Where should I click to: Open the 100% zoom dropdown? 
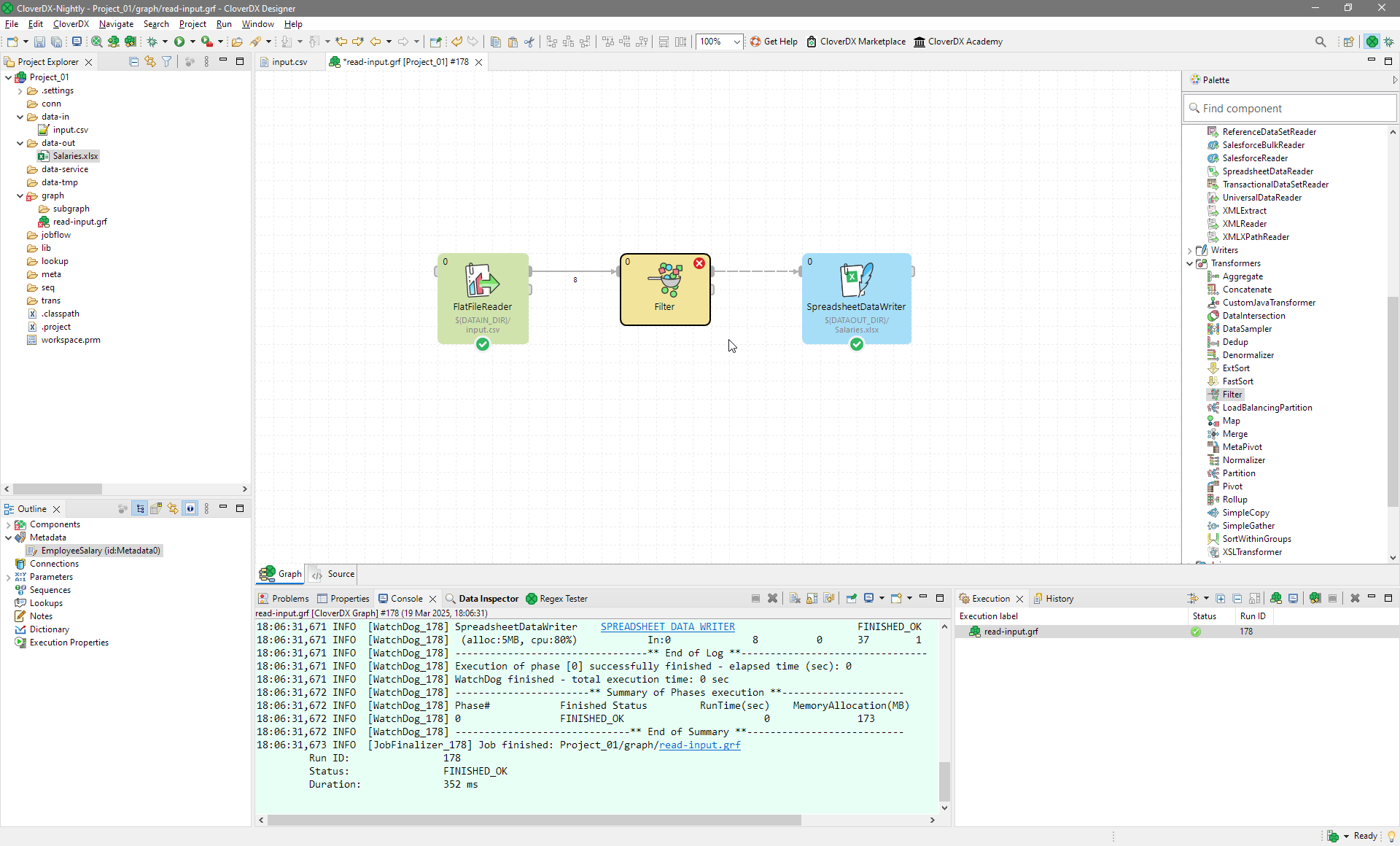(x=736, y=42)
